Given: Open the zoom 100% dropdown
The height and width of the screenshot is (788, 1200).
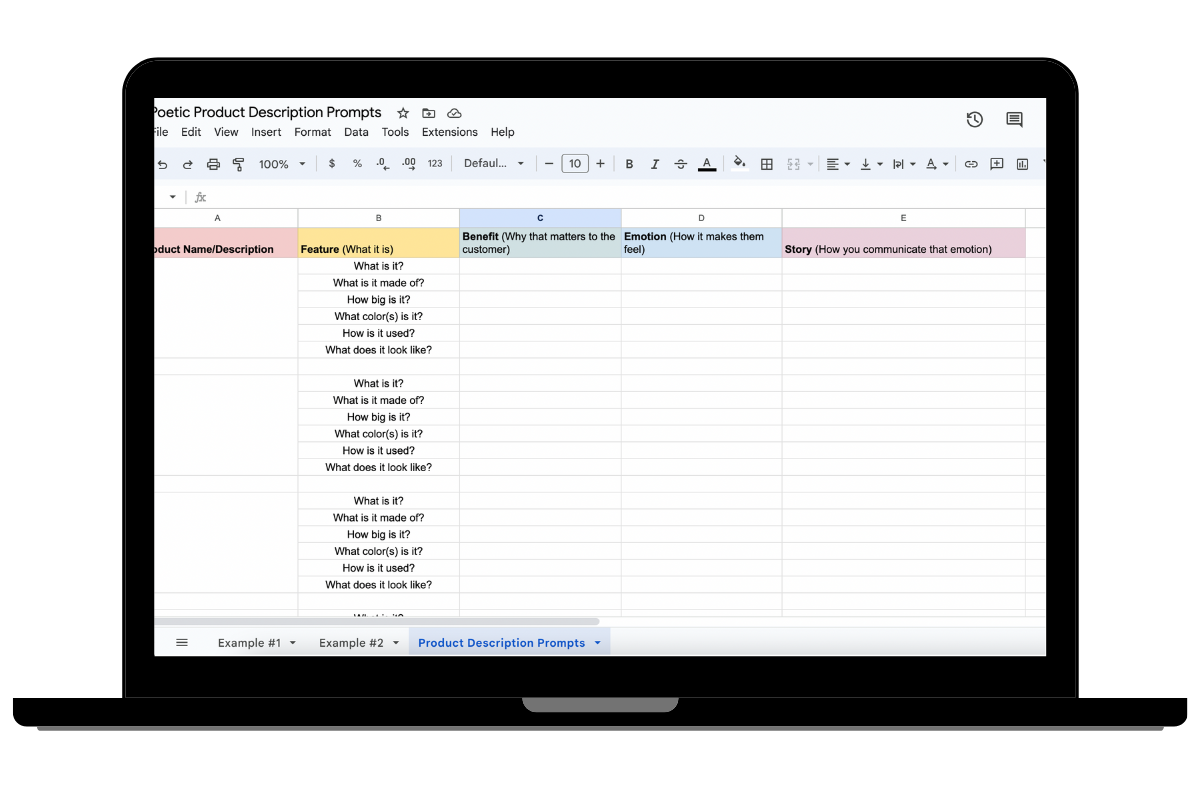Looking at the screenshot, I should pyautogui.click(x=282, y=164).
